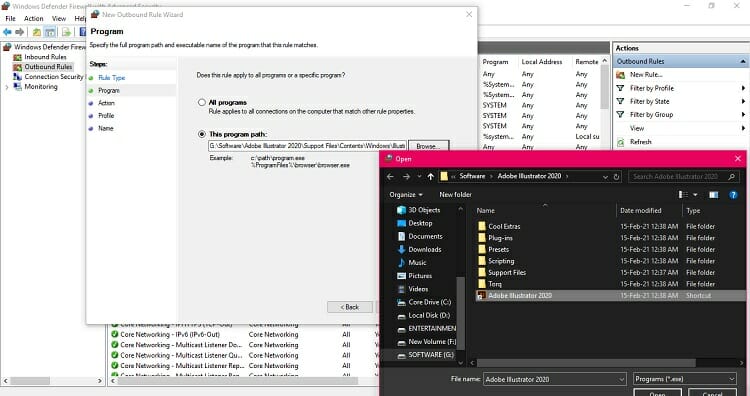Collapse the Outbound Rules actions header

742,61
